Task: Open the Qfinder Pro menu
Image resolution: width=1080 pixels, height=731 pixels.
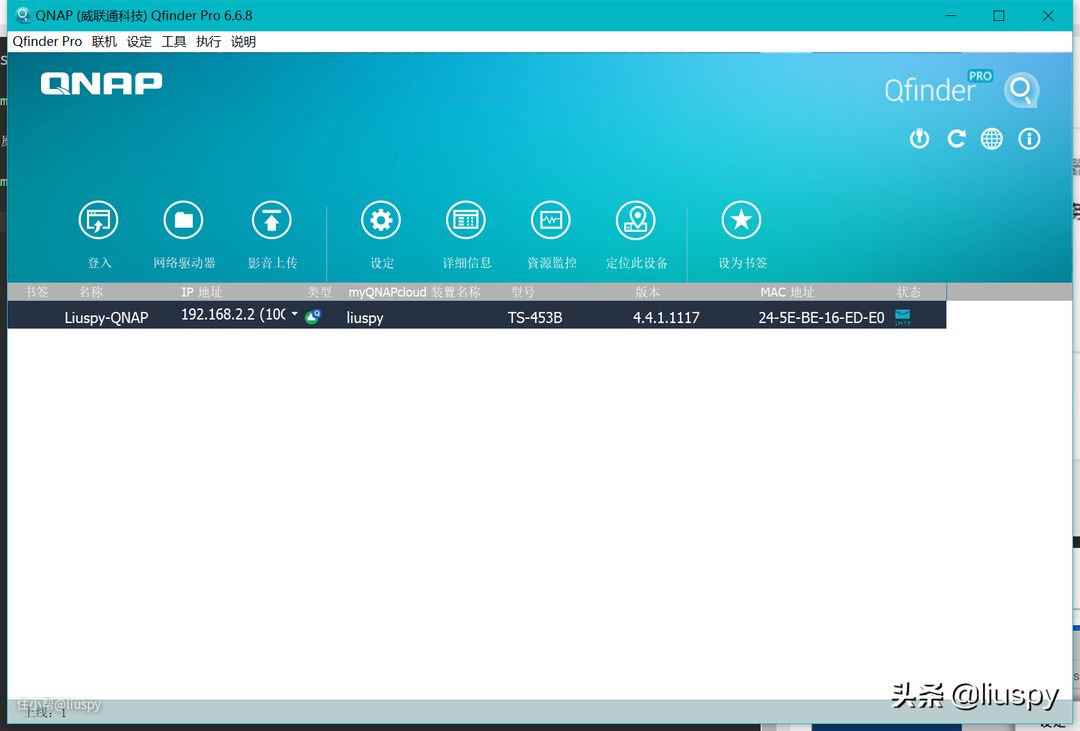Action: [x=47, y=42]
